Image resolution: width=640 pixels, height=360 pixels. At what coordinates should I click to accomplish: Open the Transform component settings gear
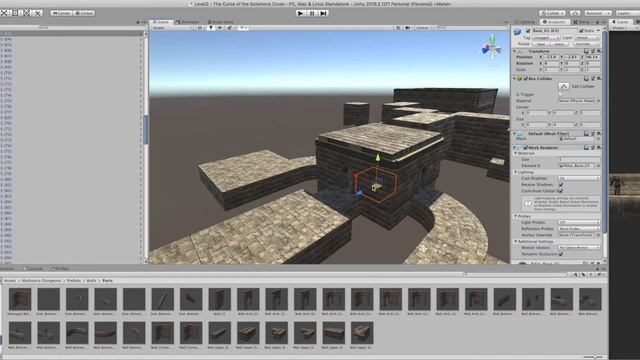point(599,51)
